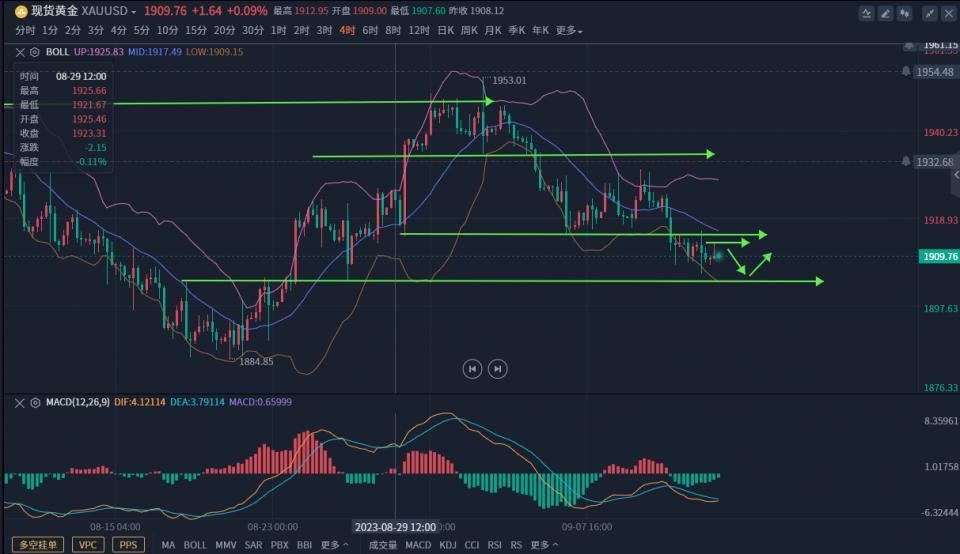This screenshot has height=554, width=960.
Task: Show the KDJ sub-chart
Action: coord(448,545)
